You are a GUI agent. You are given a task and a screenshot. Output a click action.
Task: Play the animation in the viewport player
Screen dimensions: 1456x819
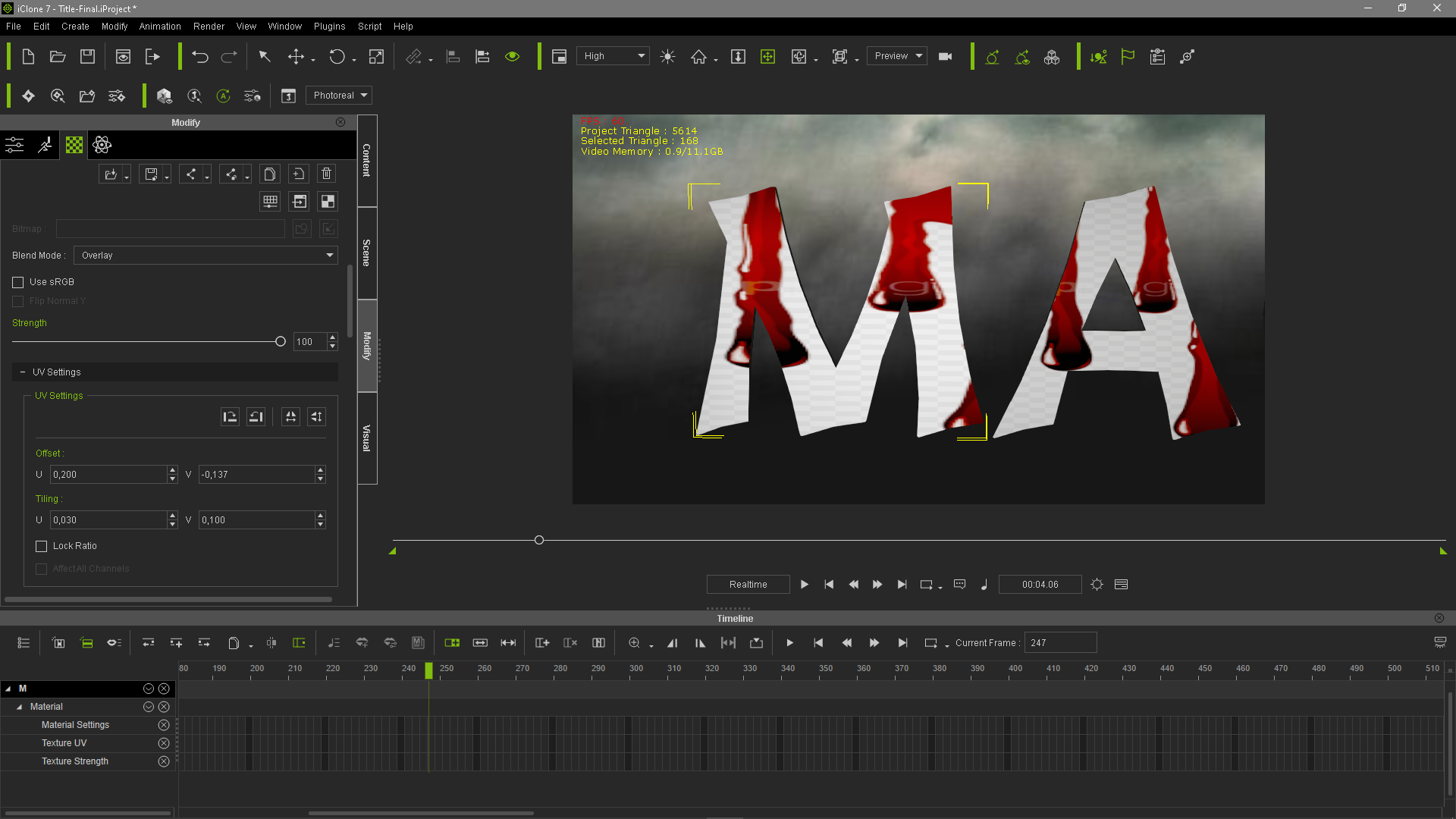click(805, 584)
